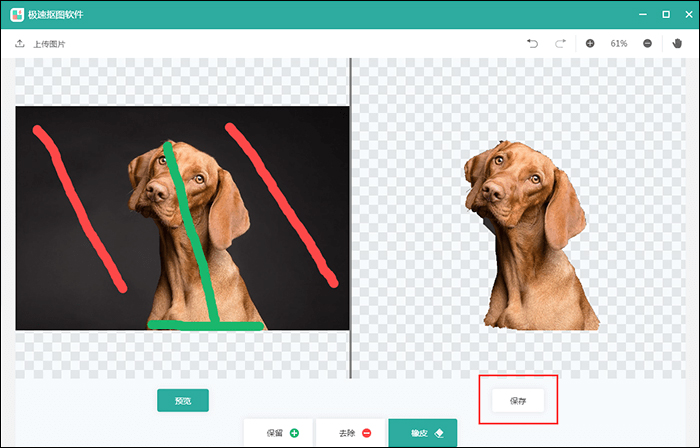
Task: Select the 去除 (remove) brush tool
Action: (352, 433)
